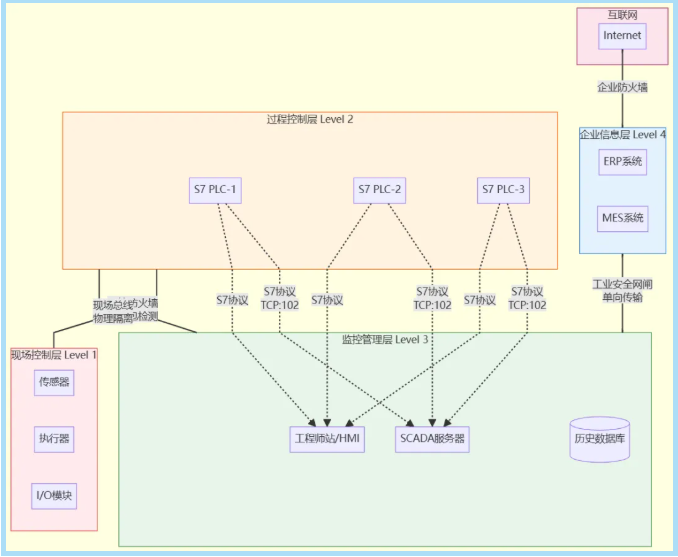
Task: Click the MES系统 node
Action: pos(622,218)
